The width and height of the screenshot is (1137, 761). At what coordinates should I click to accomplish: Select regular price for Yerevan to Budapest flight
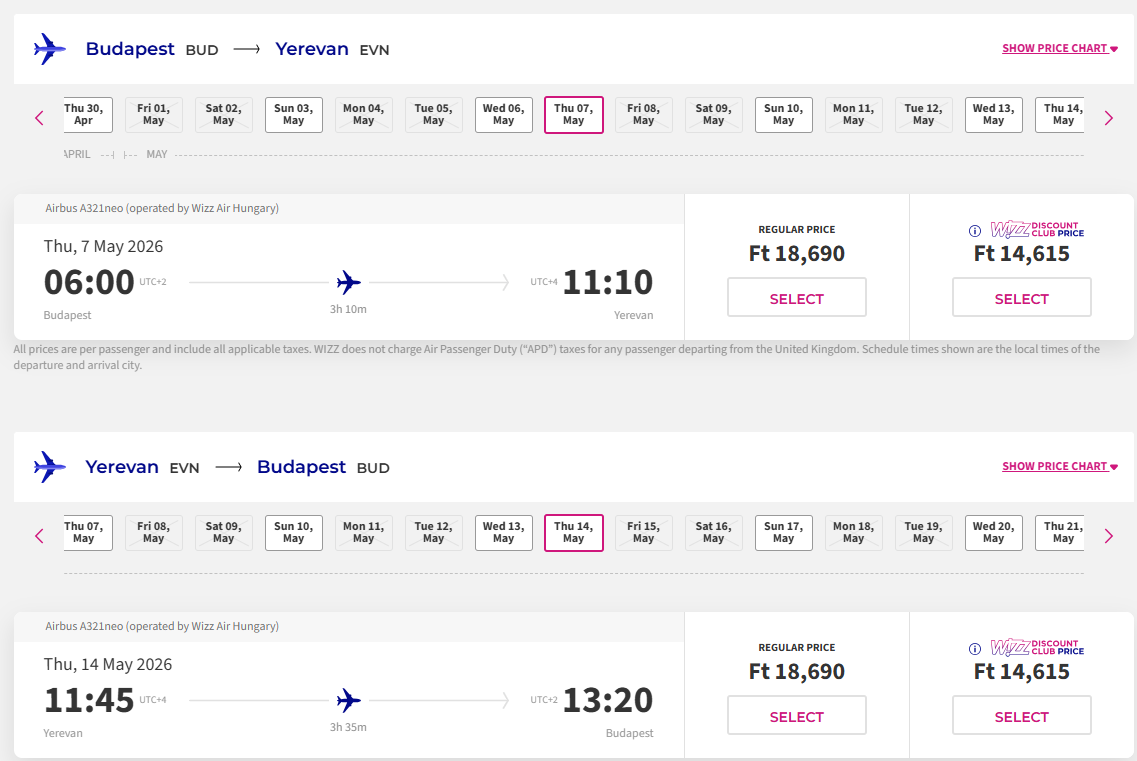[x=796, y=716]
